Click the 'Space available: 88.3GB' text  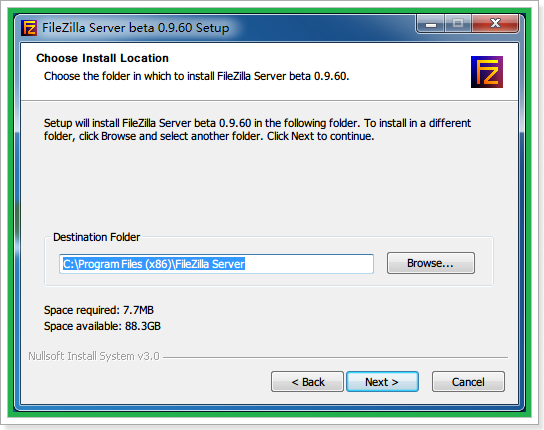coord(102,326)
